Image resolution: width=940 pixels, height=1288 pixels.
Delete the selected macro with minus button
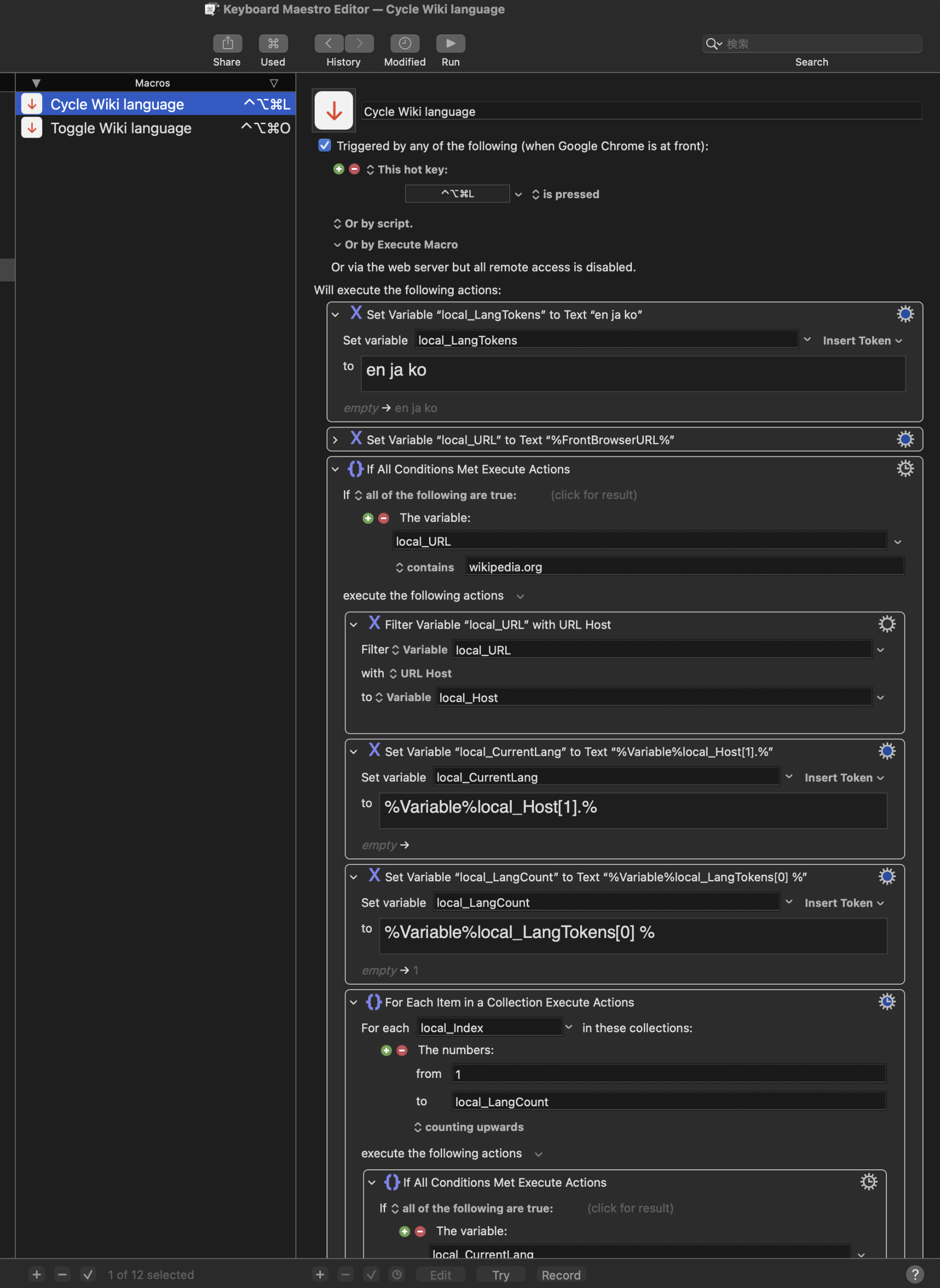click(x=62, y=1274)
